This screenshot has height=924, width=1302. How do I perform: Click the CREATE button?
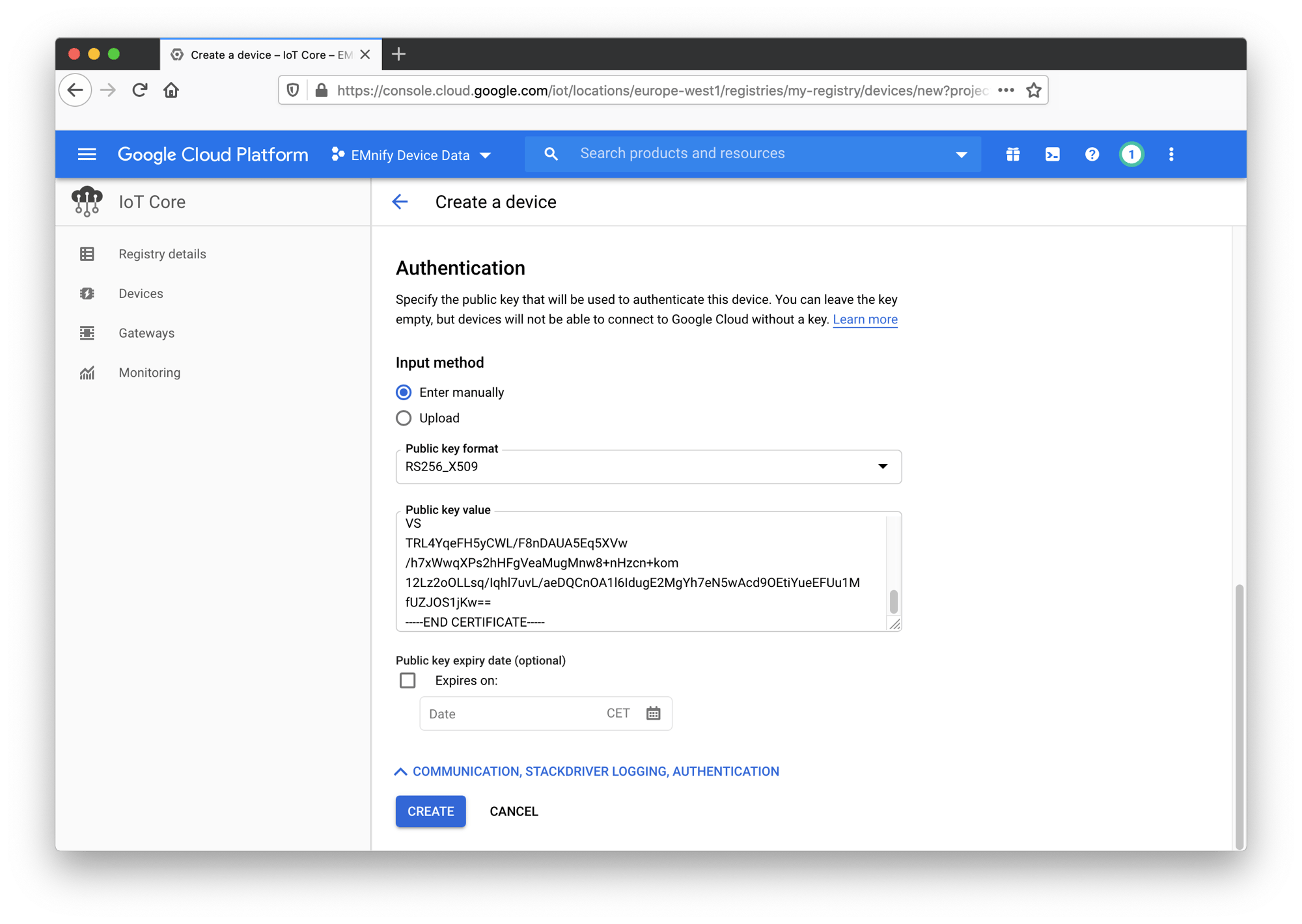(x=430, y=811)
